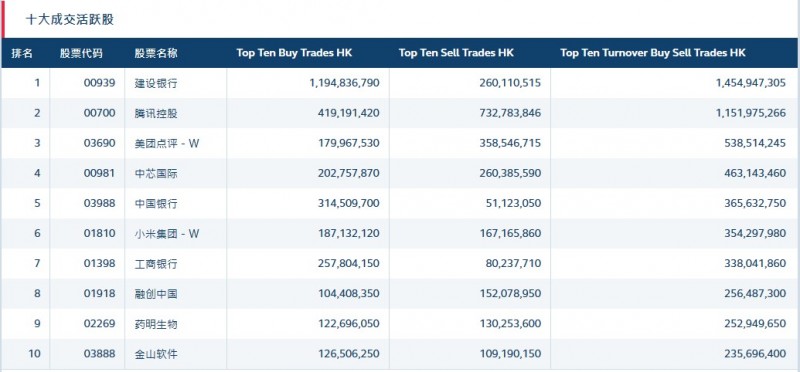Click the 股票代码 column header

pos(81,53)
